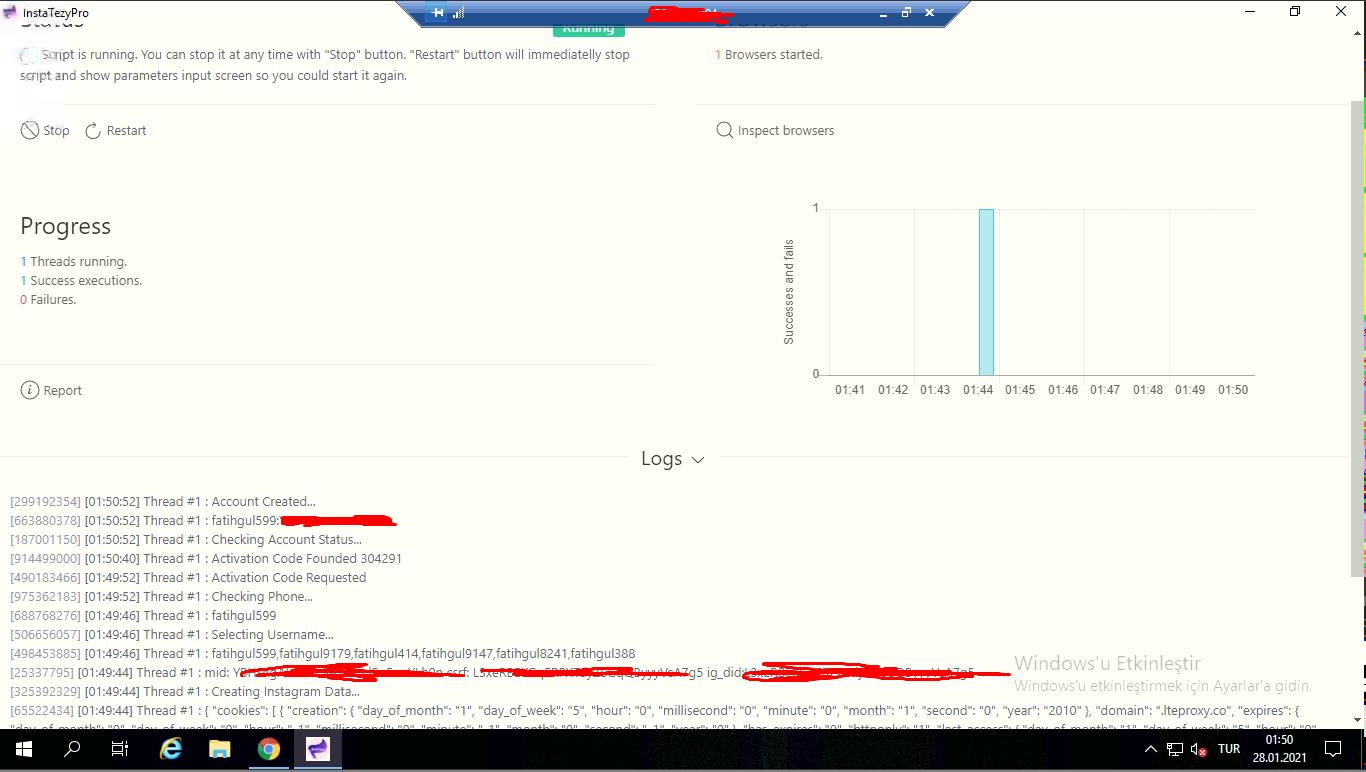1366x772 pixels.
Task: Select the '1 Success executions.' line
Action: (x=81, y=281)
